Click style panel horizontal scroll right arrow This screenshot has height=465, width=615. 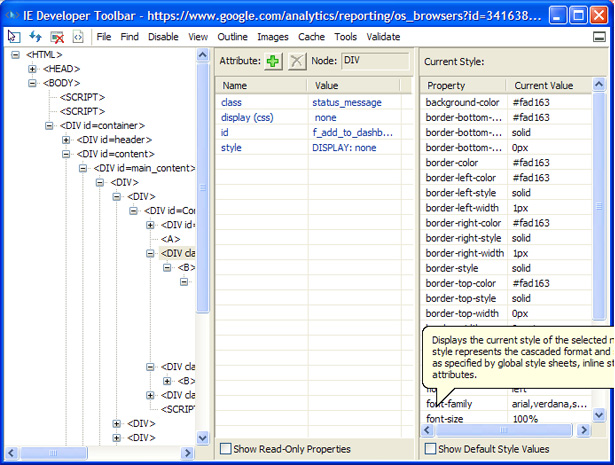584,430
